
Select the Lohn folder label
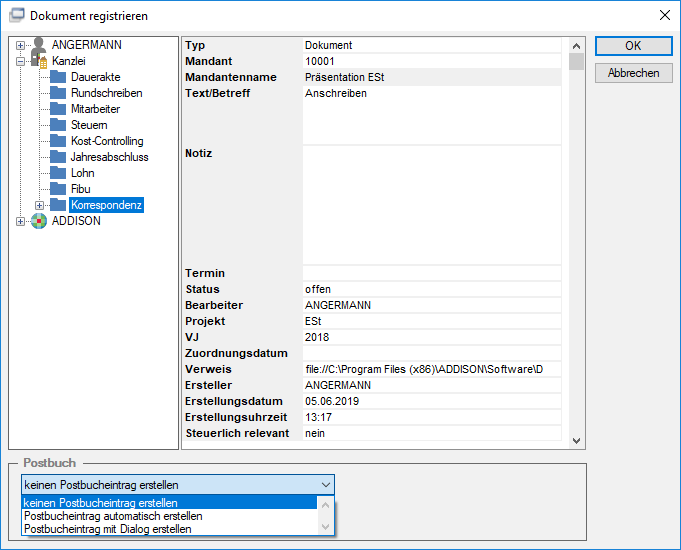(x=83, y=173)
